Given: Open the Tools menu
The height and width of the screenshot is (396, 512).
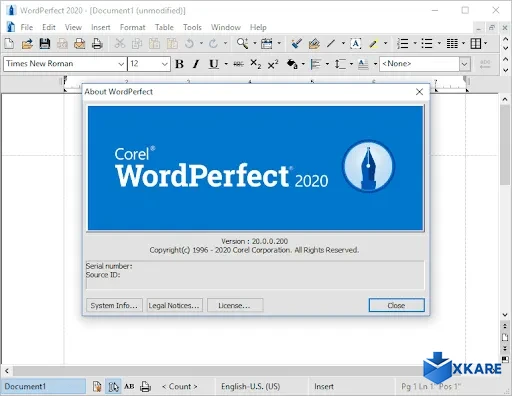Looking at the screenshot, I should [x=192, y=27].
